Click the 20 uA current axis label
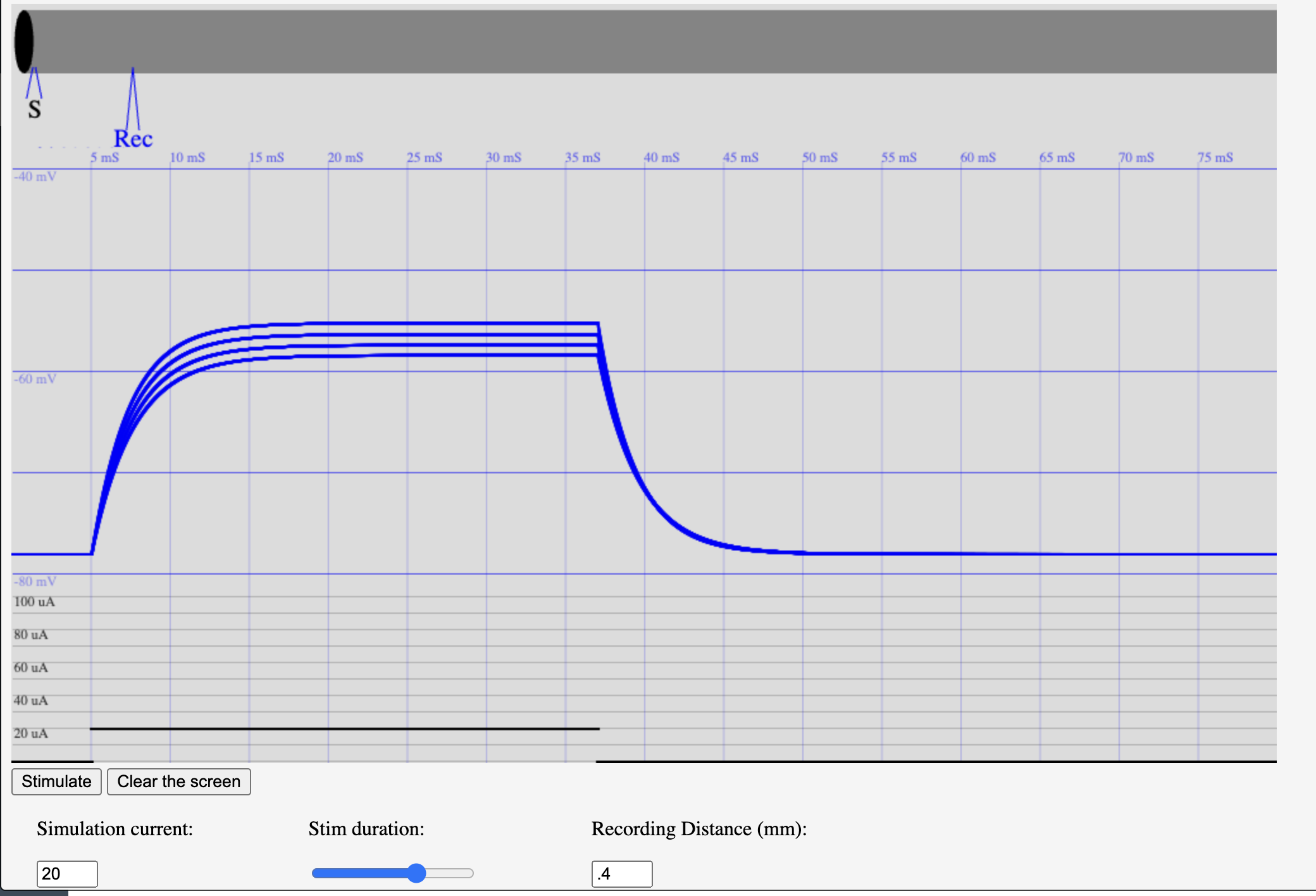 (x=31, y=733)
